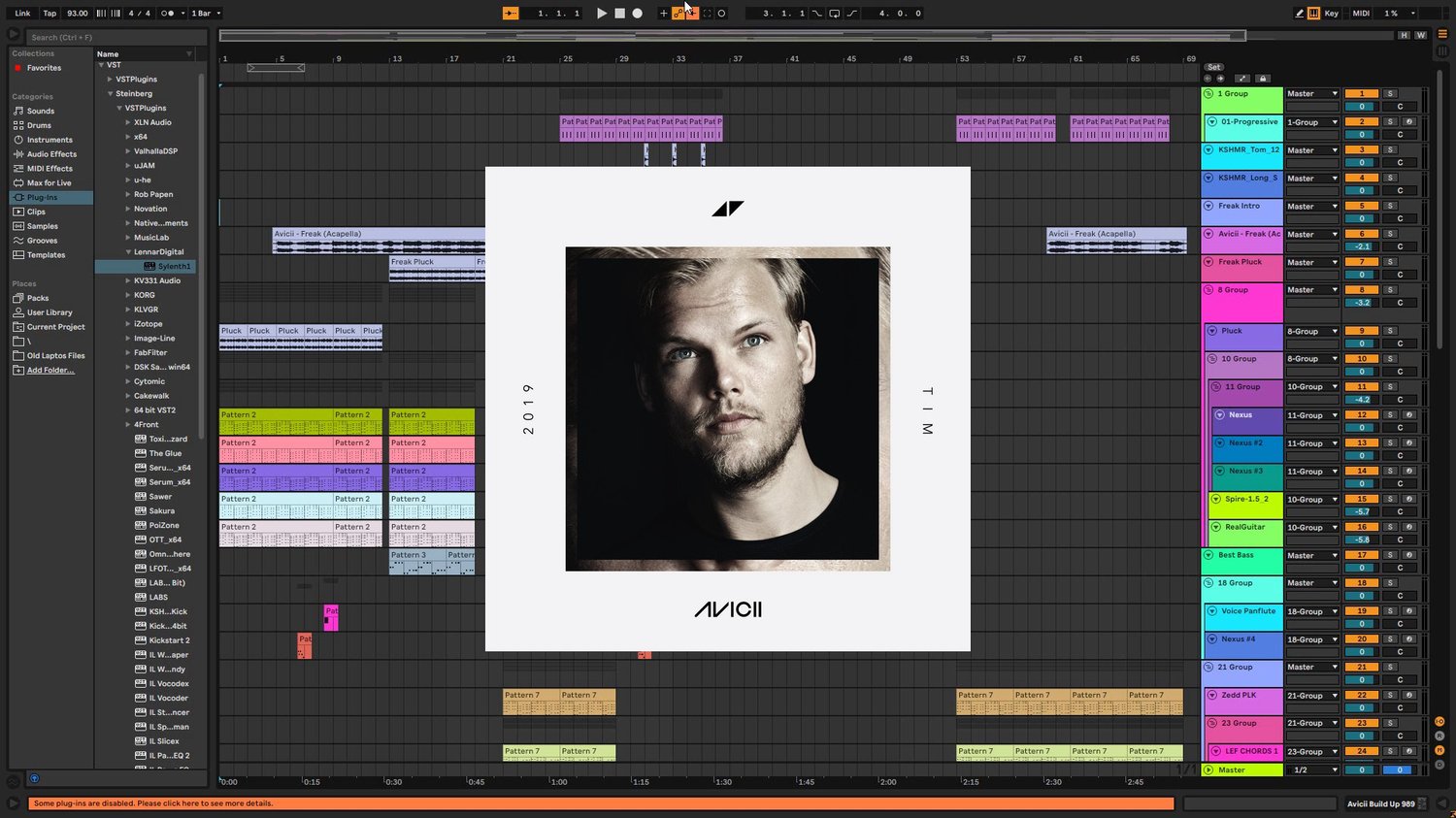Click the Capture MIDI icon
Screen dimensions: 1456x818
pyautogui.click(x=707, y=14)
